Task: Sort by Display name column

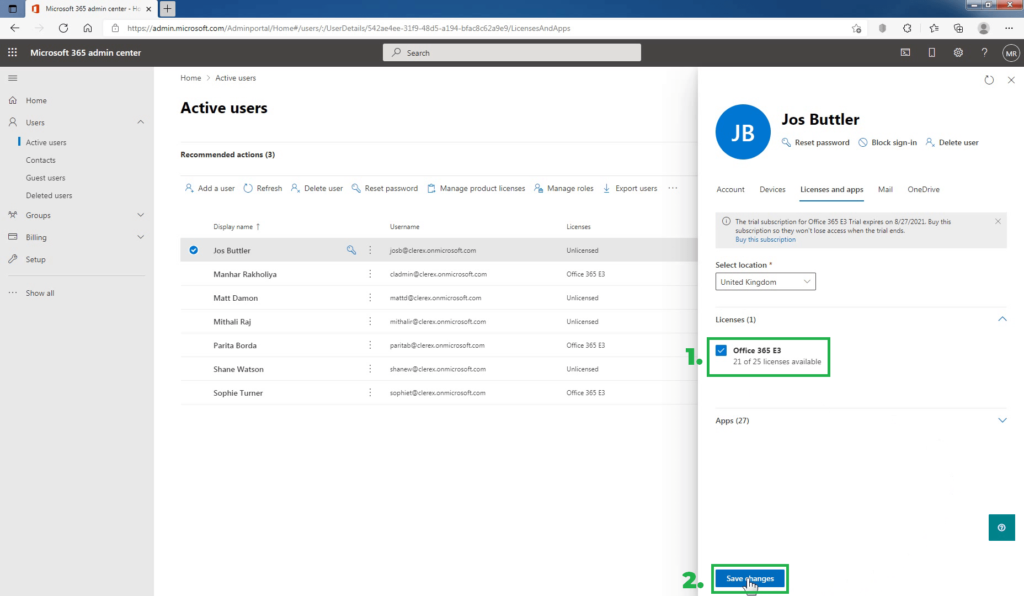Action: [x=236, y=227]
